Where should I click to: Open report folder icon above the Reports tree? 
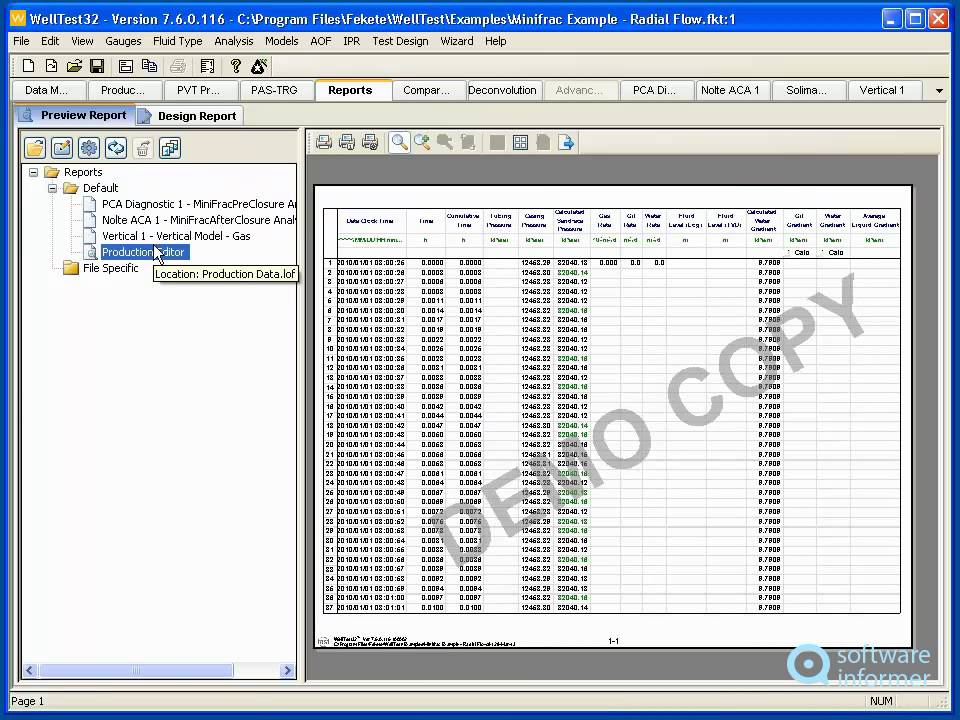(36, 148)
